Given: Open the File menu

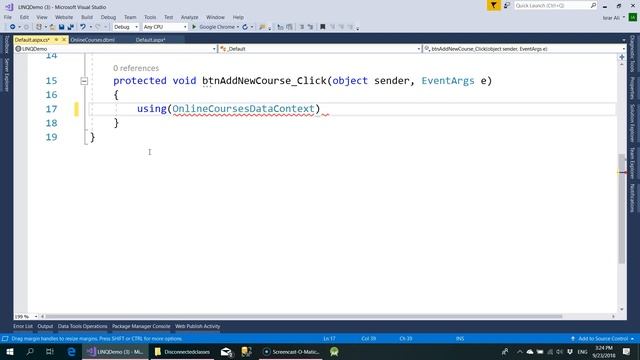Looking at the screenshot, I should click(x=8, y=17).
